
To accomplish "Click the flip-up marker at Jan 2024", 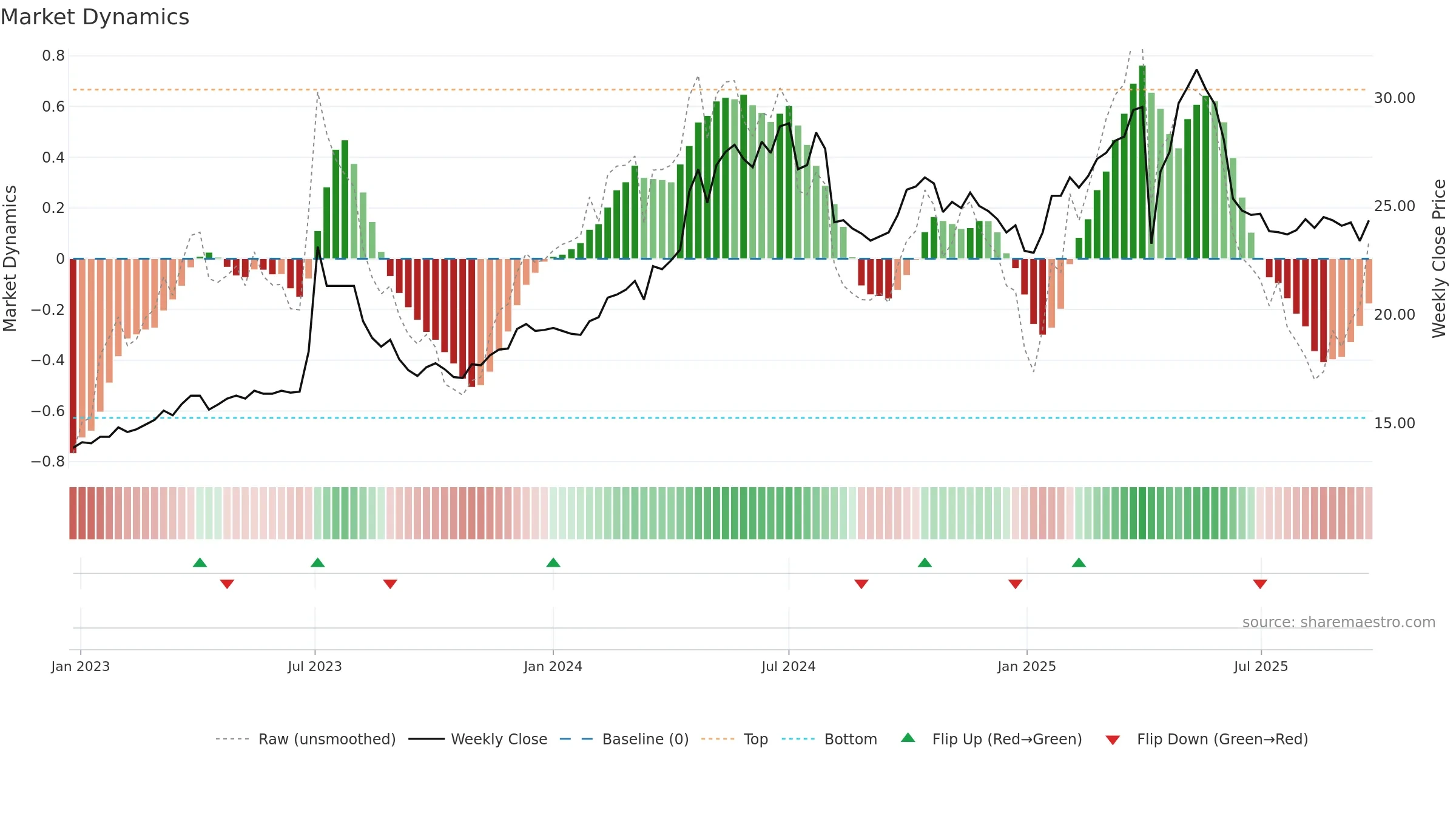I will pos(553,562).
